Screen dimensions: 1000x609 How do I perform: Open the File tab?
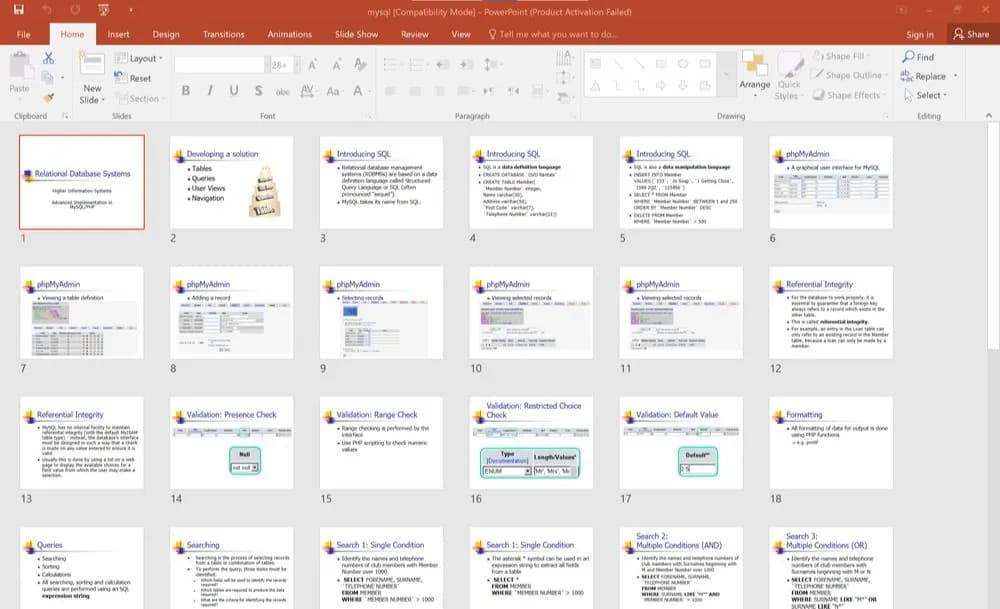pyautogui.click(x=24, y=34)
